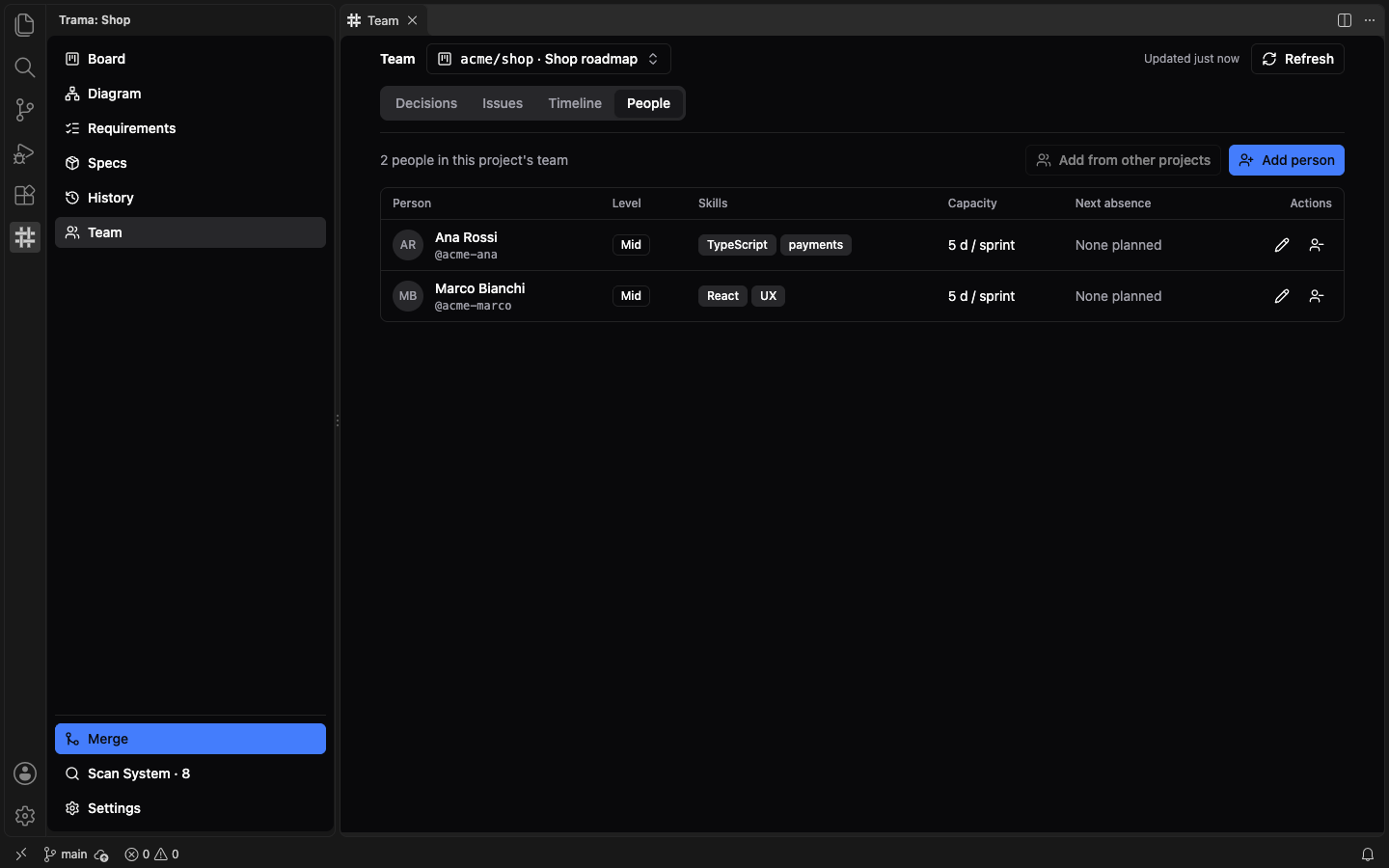Open errors and warnings count in status bar
The height and width of the screenshot is (868, 1389).
151,854
